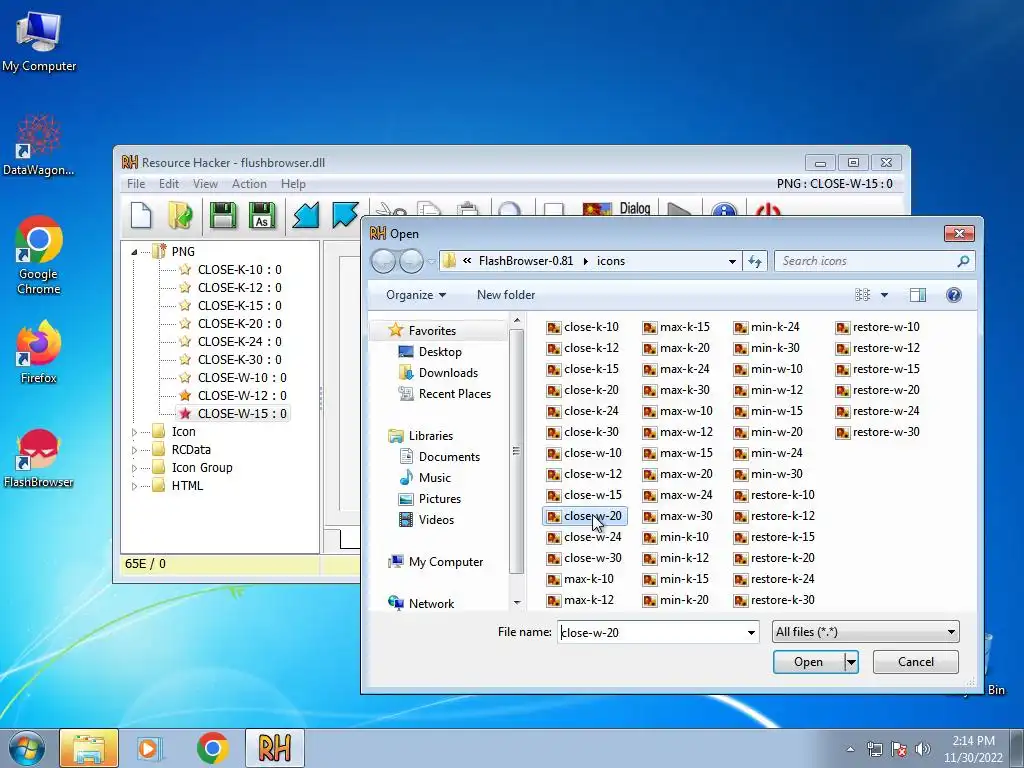Screen dimensions: 1024x768
Task: Expand the HTML folder in resource tree
Action: [135, 486]
